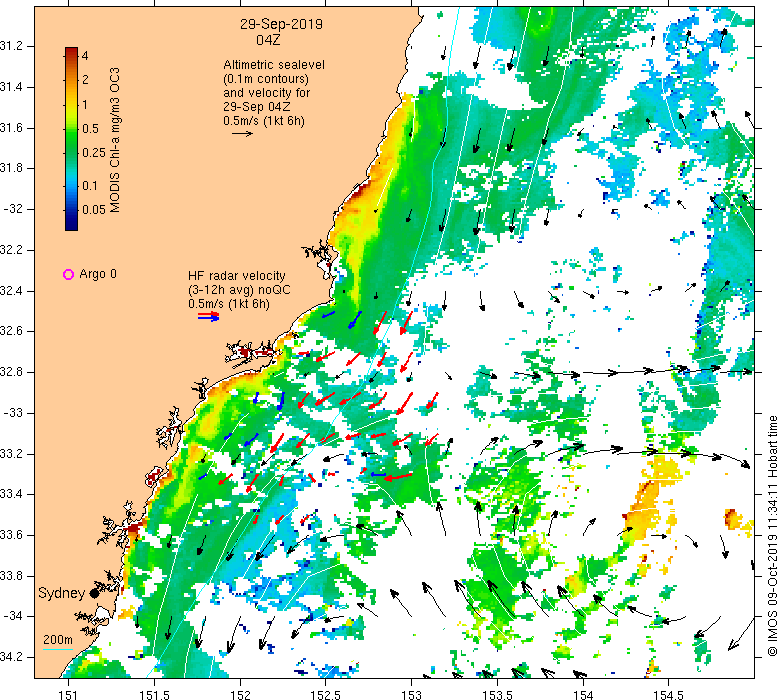Click the '(3-12h avg) noQC' text
This screenshot has width=780, height=700.
239,290
